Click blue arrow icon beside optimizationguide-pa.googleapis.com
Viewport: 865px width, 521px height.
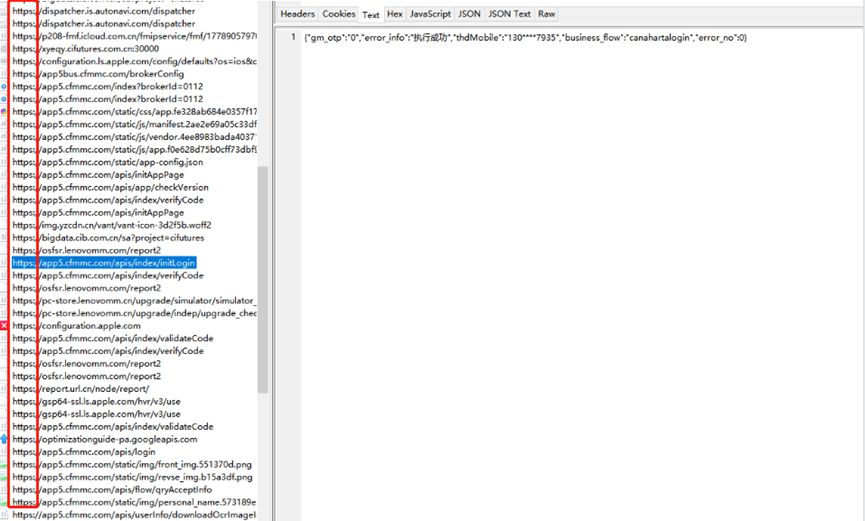pyautogui.click(x=4, y=439)
